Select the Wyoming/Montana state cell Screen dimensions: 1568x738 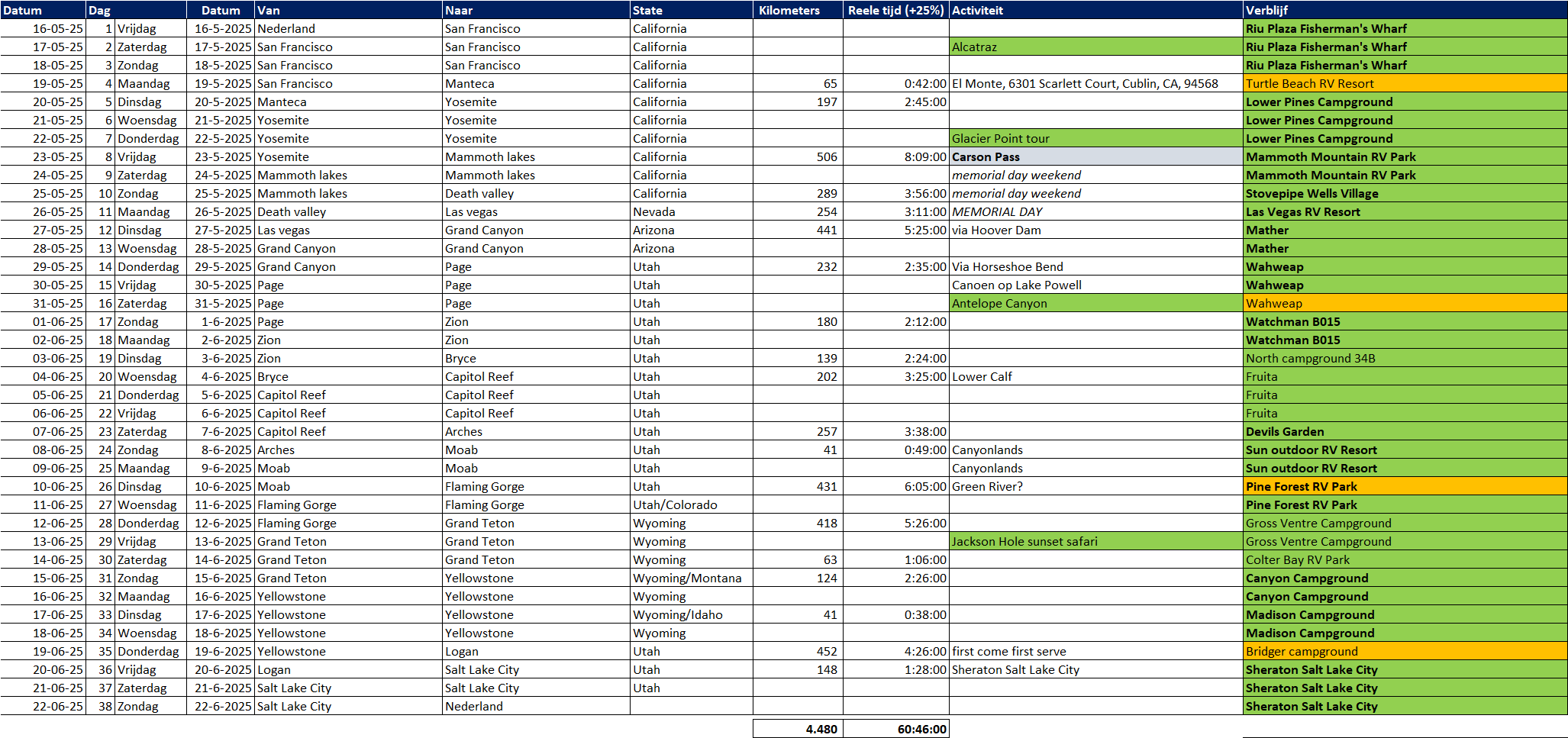691,578
